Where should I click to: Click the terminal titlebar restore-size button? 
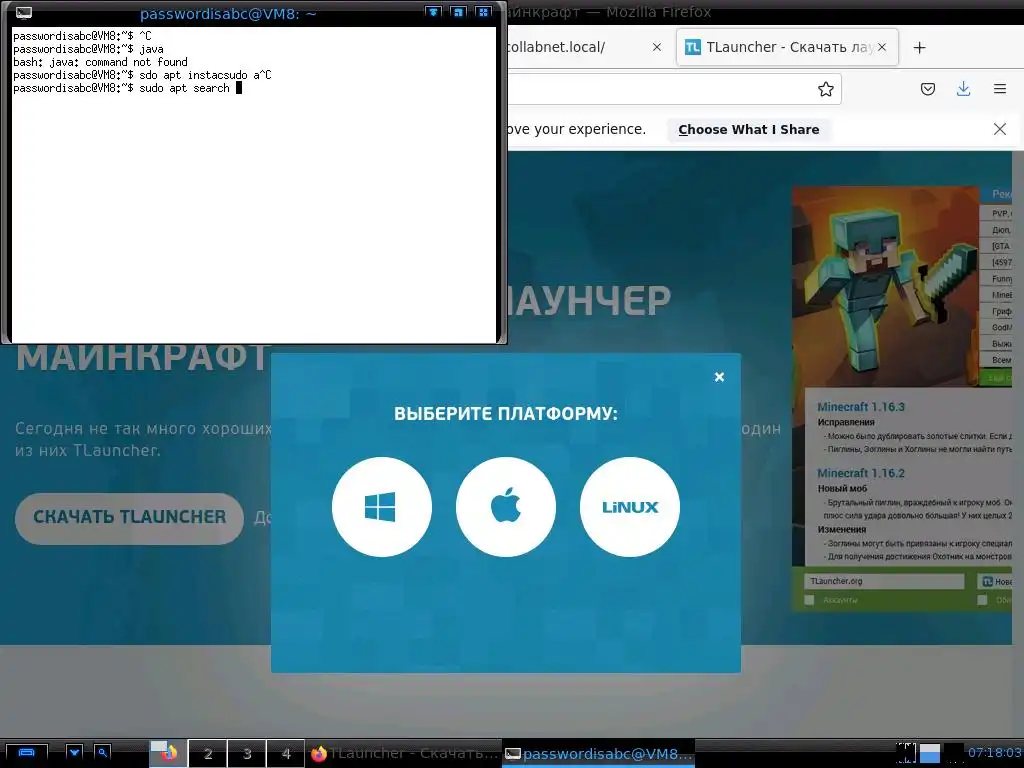[458, 12]
